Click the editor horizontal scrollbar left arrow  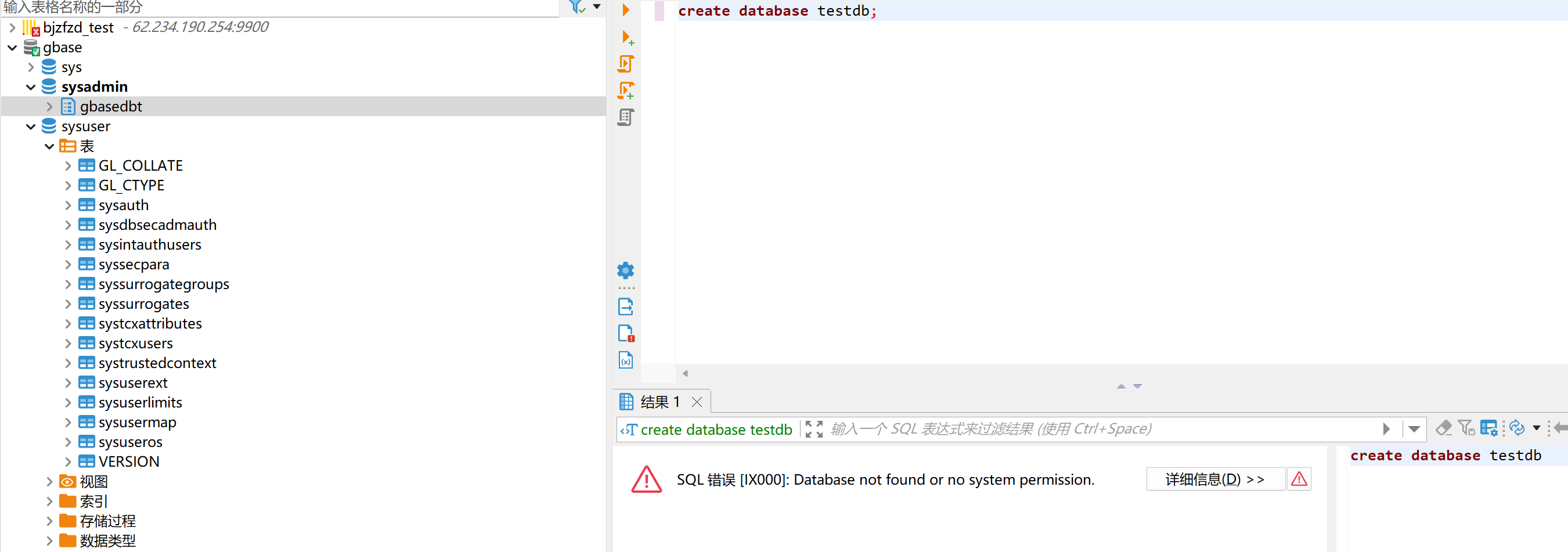click(686, 374)
